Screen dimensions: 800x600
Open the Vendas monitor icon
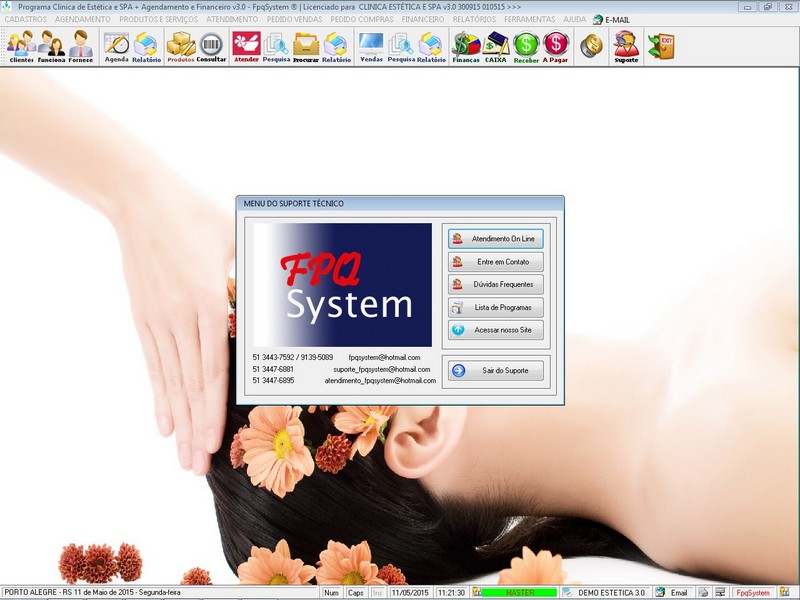pyautogui.click(x=371, y=47)
